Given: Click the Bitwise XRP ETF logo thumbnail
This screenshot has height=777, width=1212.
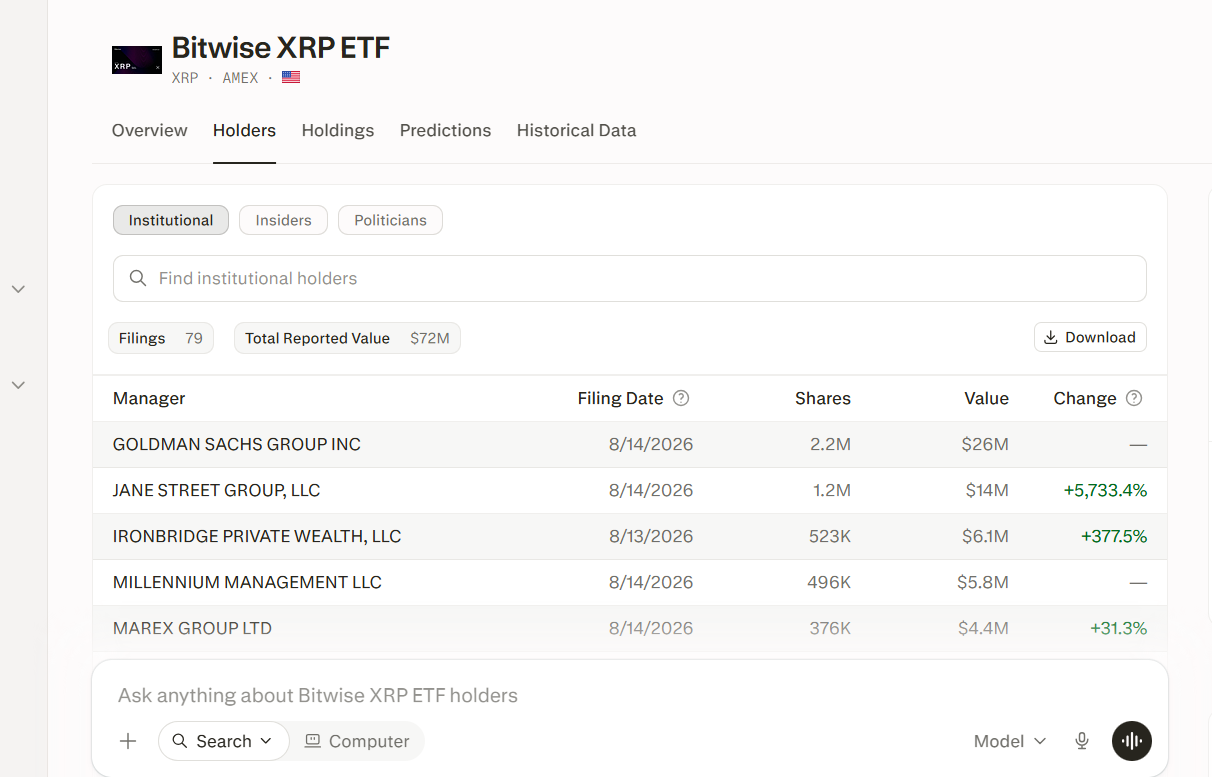Looking at the screenshot, I should [137, 59].
